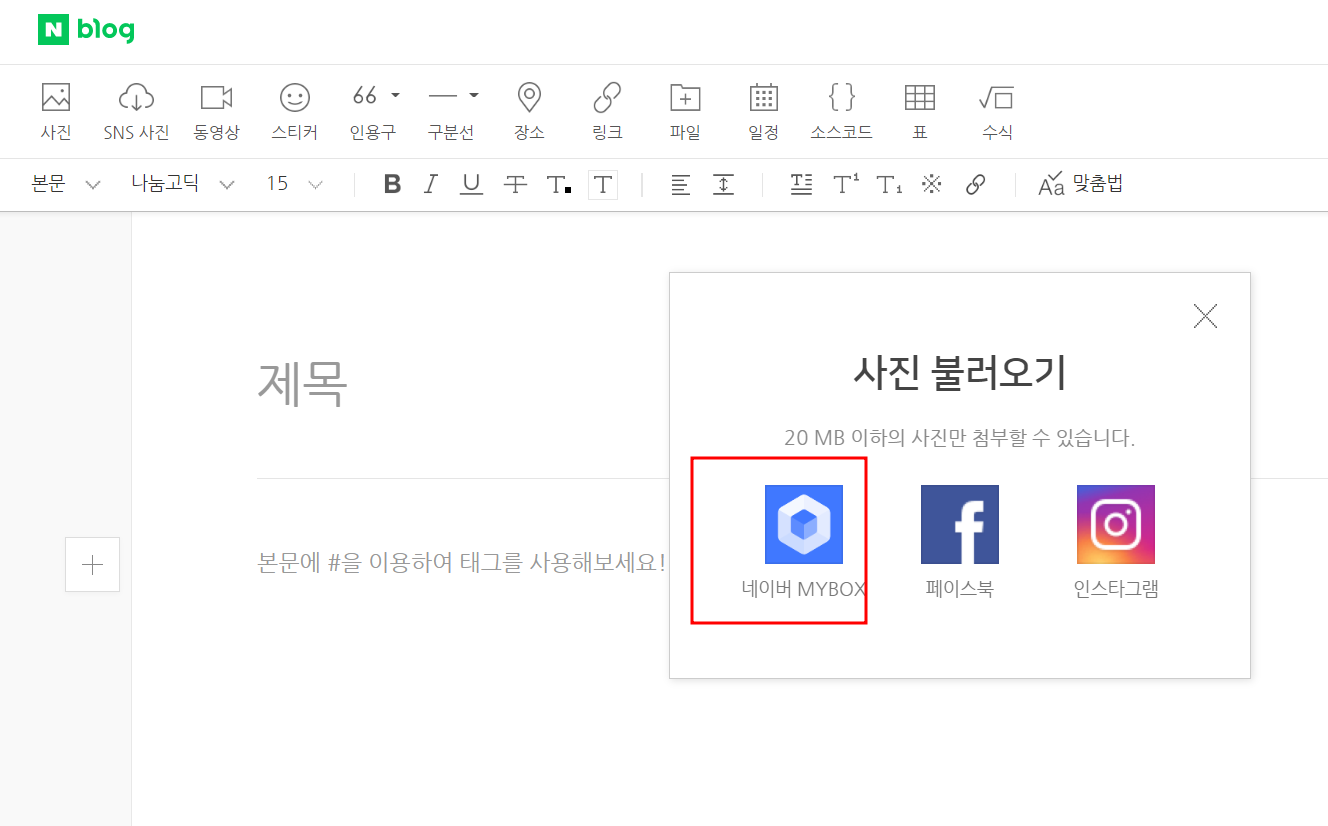
Task: Toggle bold formatting
Action: pos(392,184)
